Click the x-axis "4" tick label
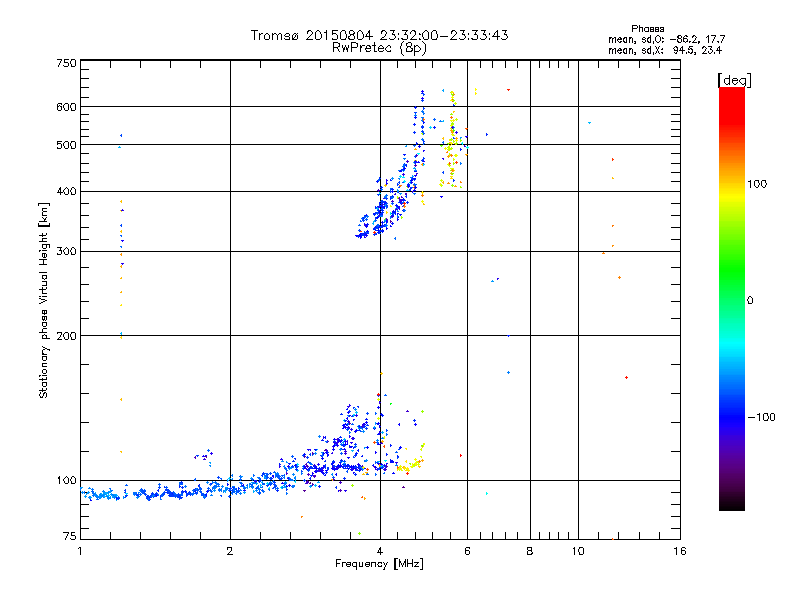This screenshot has width=800, height=600. [380, 551]
